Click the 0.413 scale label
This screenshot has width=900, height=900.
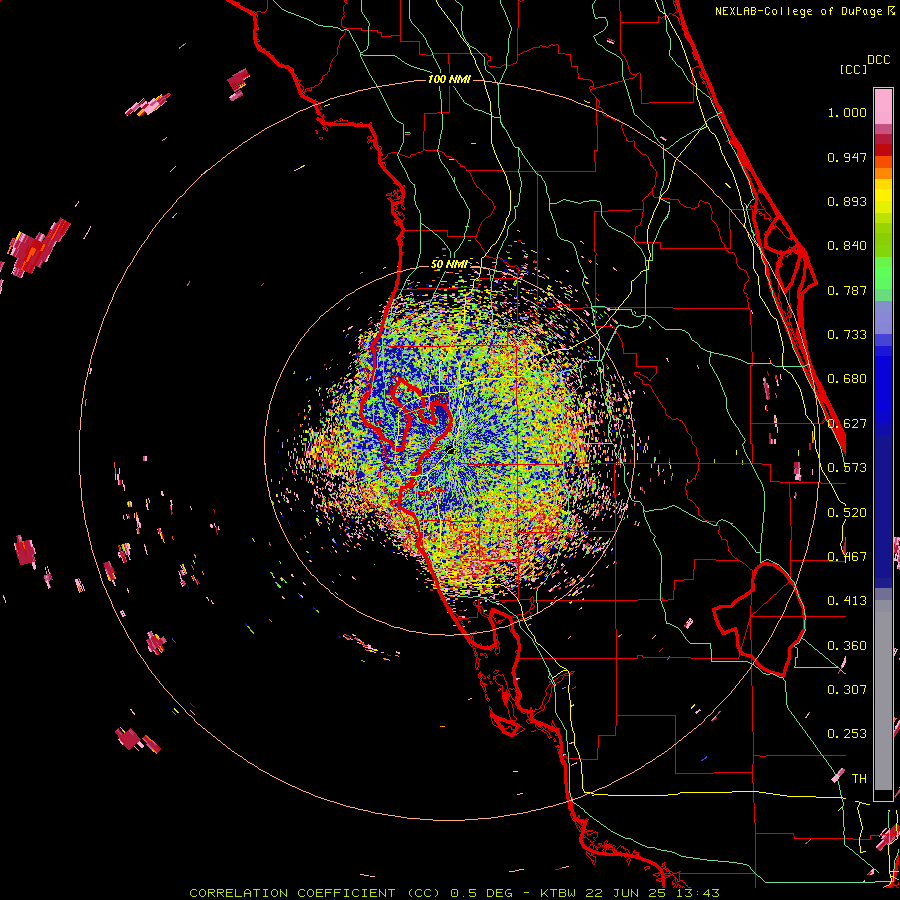(847, 601)
